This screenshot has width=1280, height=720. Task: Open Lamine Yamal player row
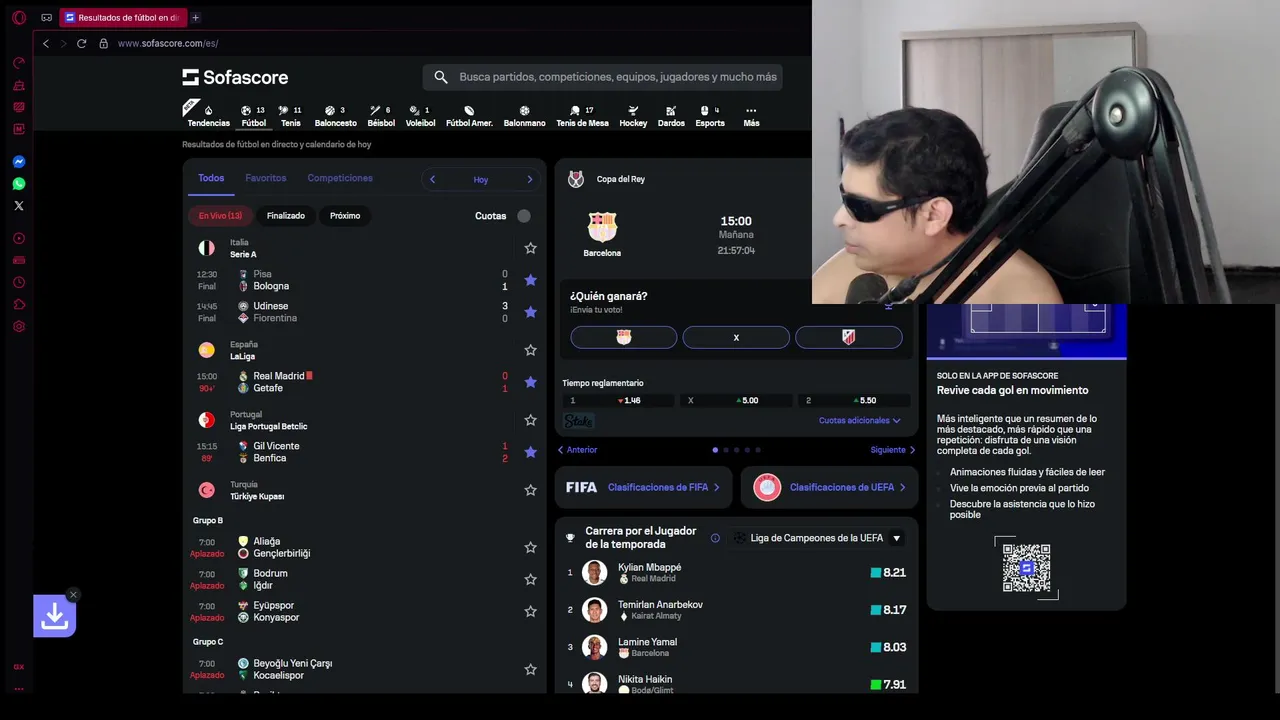pyautogui.click(x=736, y=647)
